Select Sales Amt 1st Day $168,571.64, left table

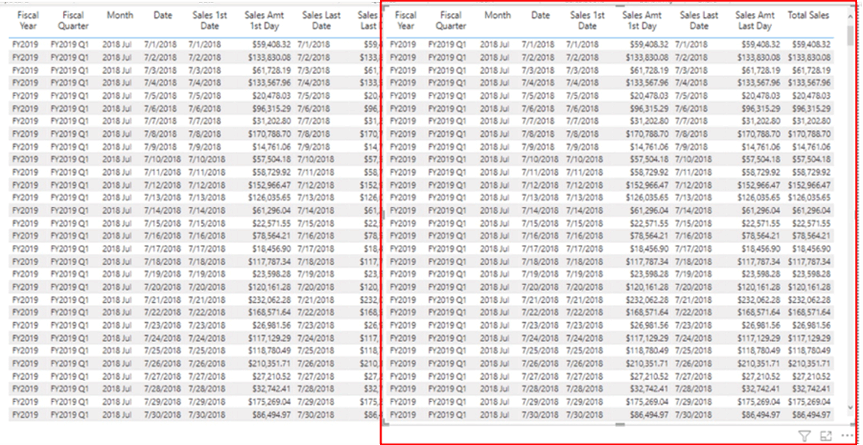click(x=269, y=312)
